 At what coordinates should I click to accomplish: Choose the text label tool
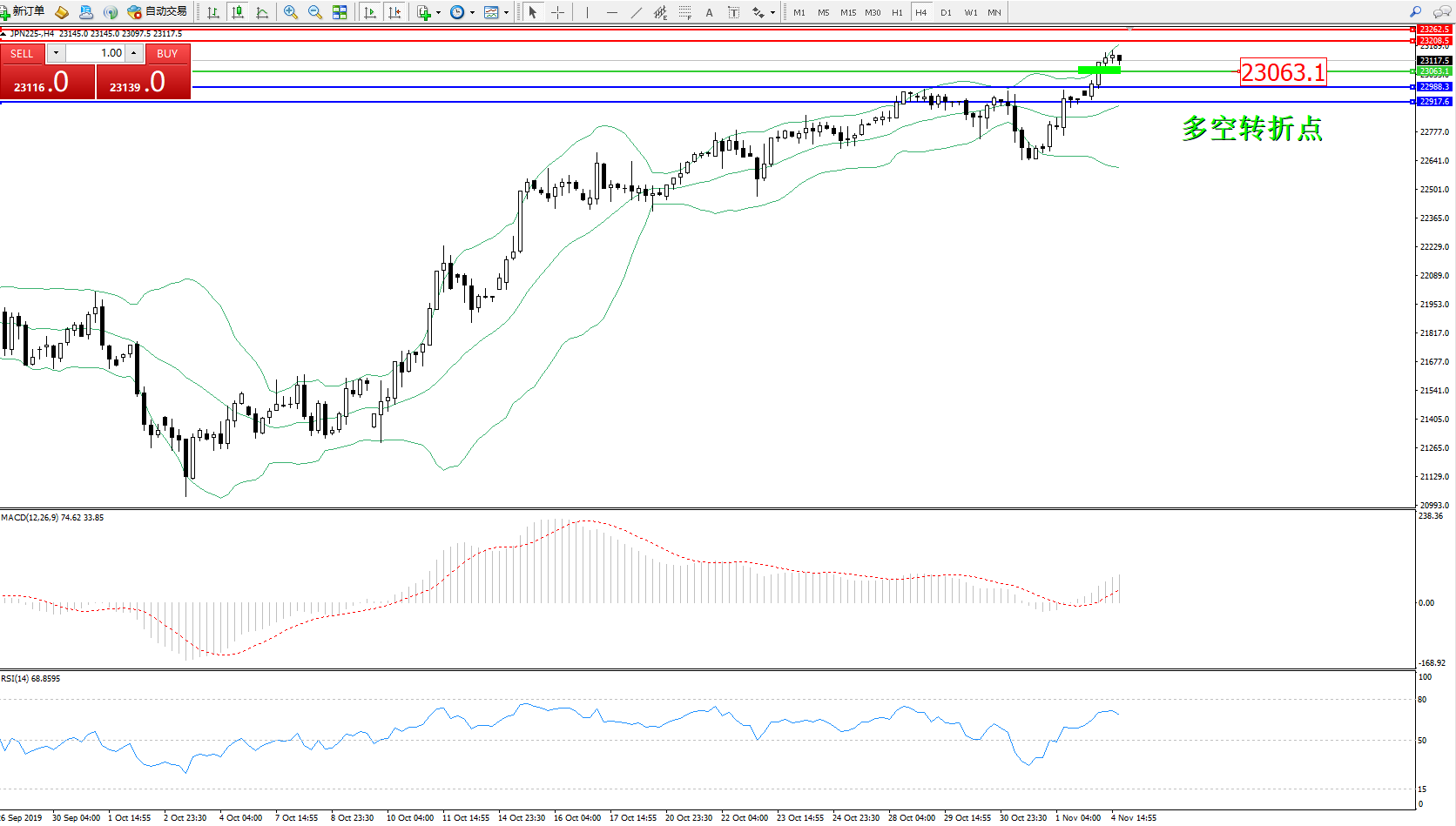pyautogui.click(x=709, y=12)
